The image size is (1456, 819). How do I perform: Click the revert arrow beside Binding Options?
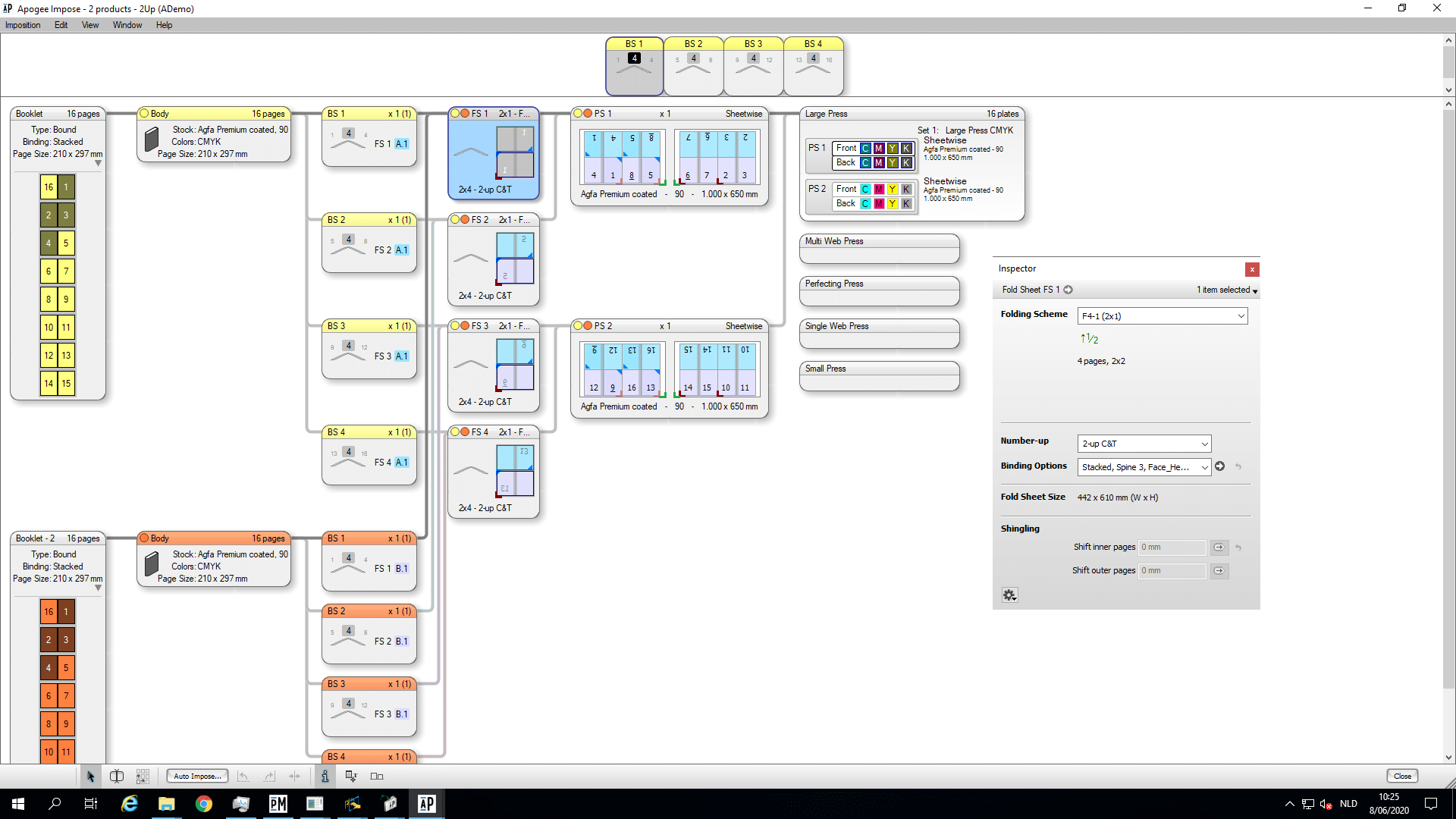point(1238,466)
